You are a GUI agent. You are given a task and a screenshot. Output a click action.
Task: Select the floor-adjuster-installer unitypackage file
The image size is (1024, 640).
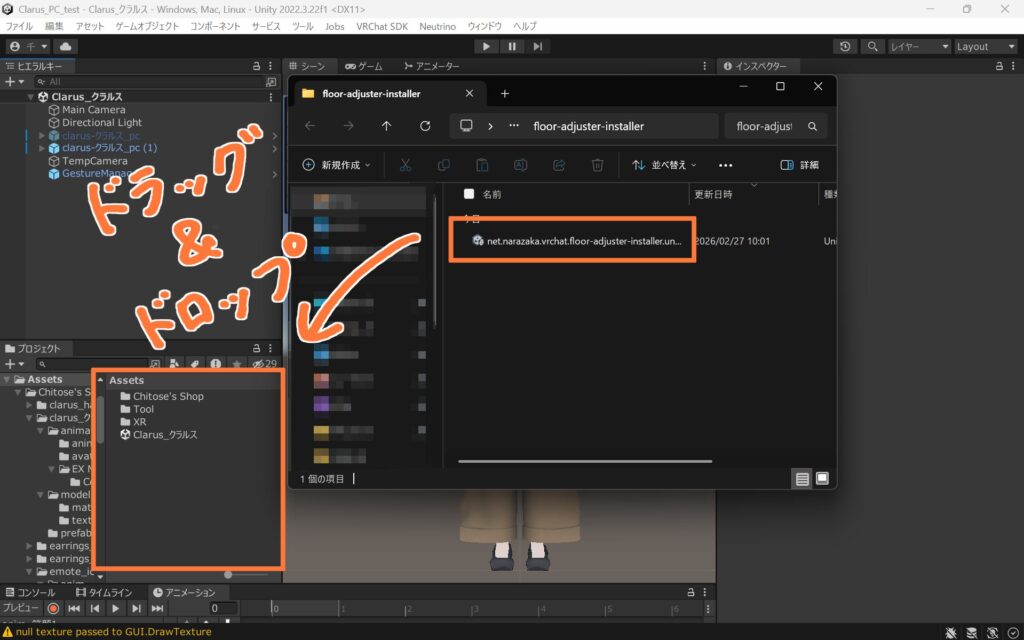(583, 241)
